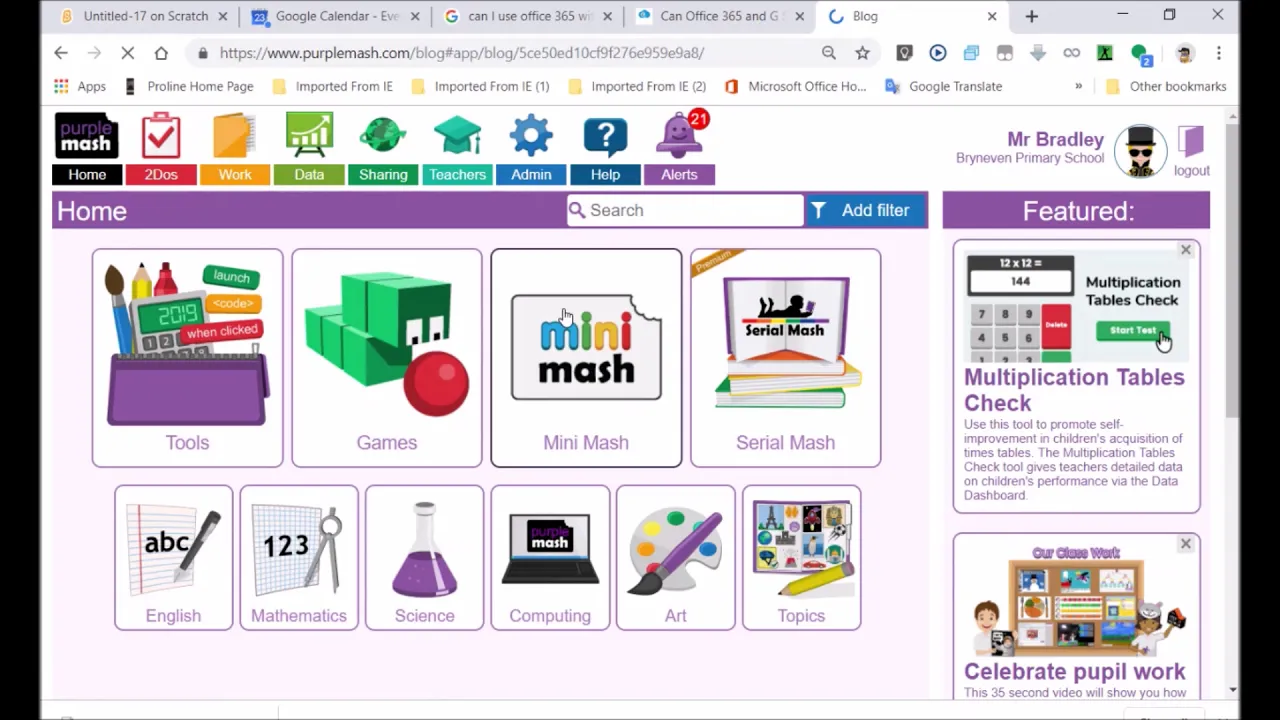Select the Admin menu label
The image size is (1280, 720).
[x=531, y=174]
